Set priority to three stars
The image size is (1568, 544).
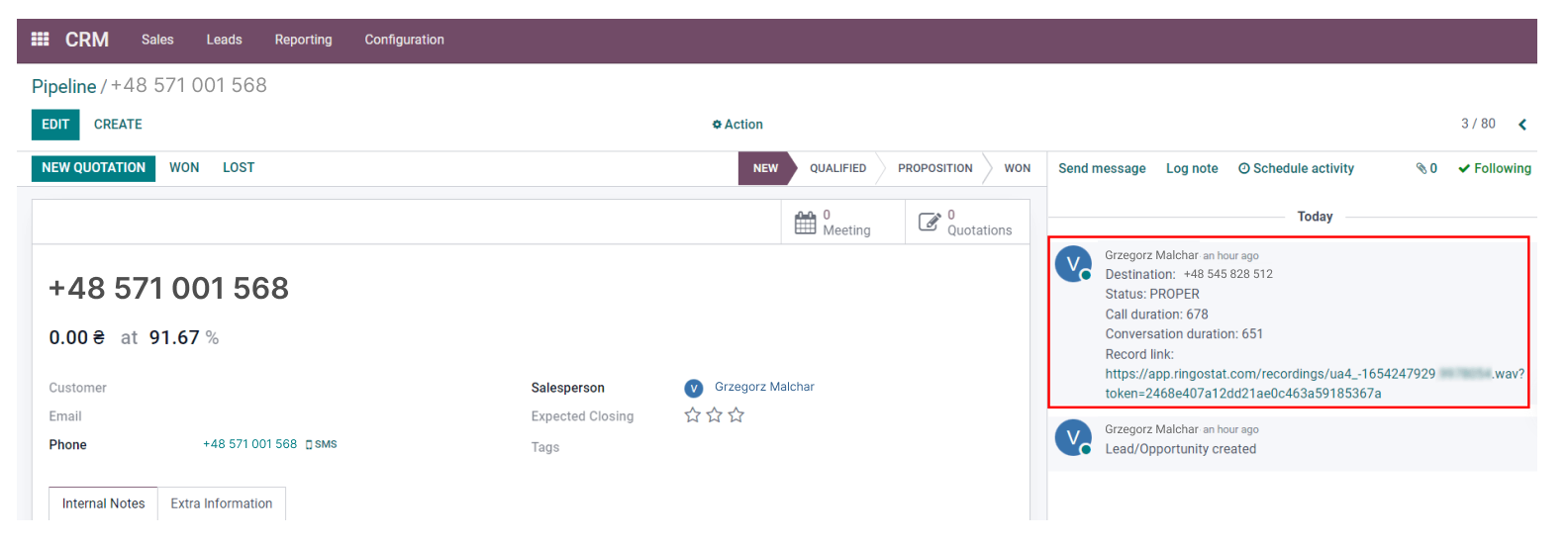pyautogui.click(x=736, y=415)
